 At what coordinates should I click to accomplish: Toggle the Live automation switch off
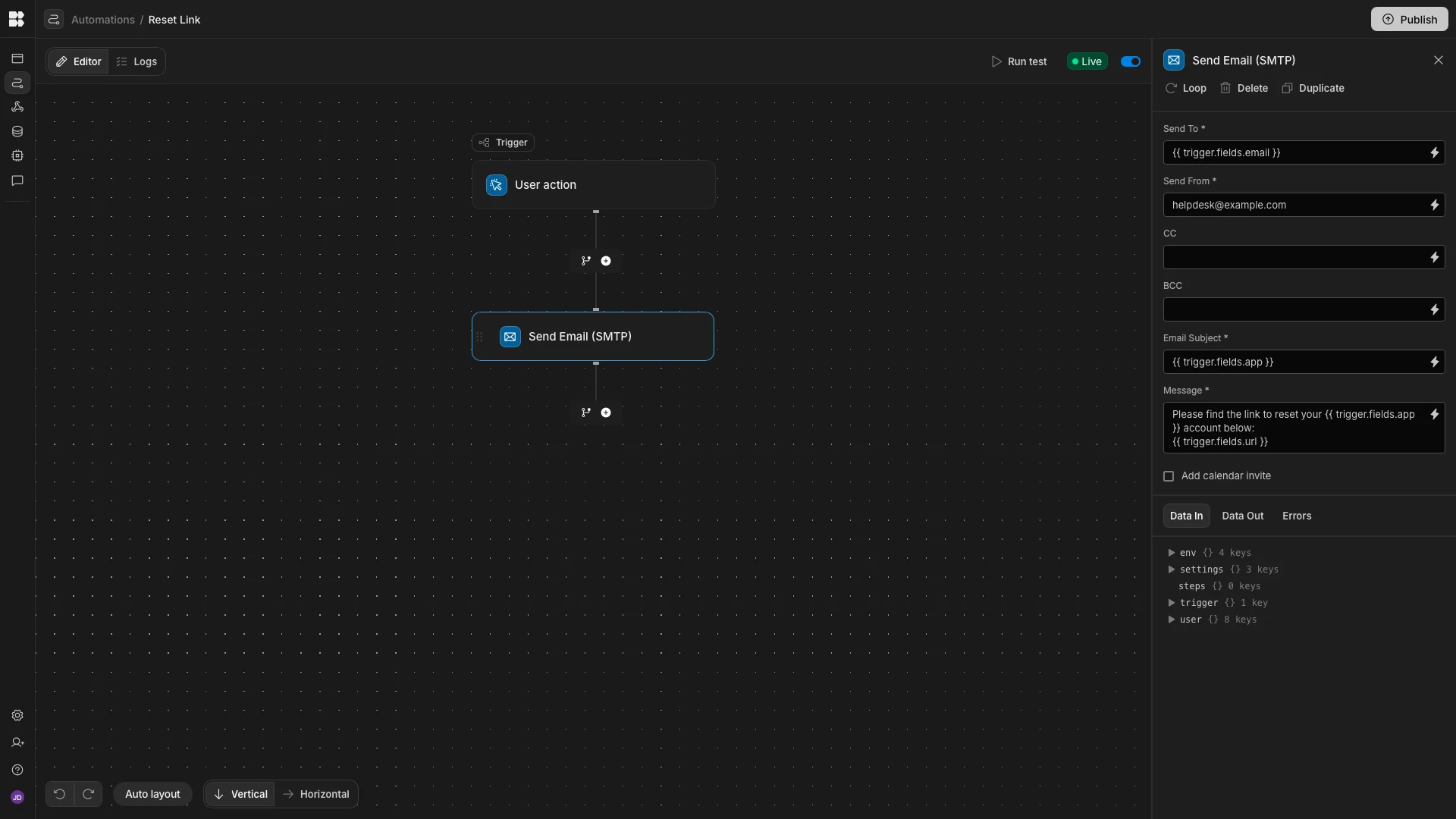click(x=1130, y=61)
